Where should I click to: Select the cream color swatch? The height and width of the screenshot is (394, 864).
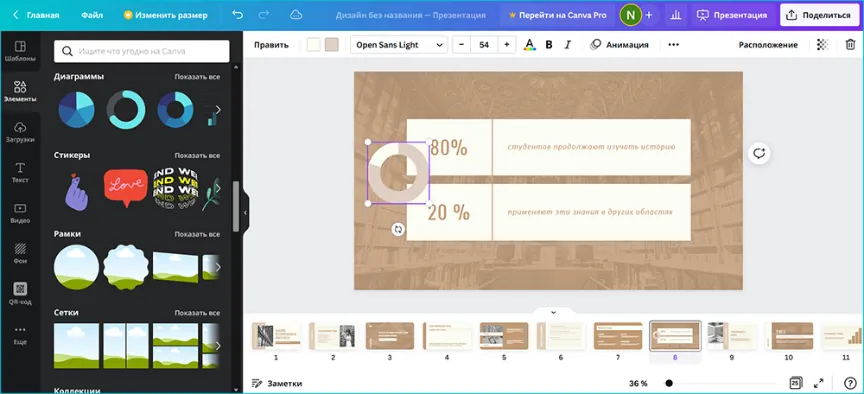click(x=314, y=45)
